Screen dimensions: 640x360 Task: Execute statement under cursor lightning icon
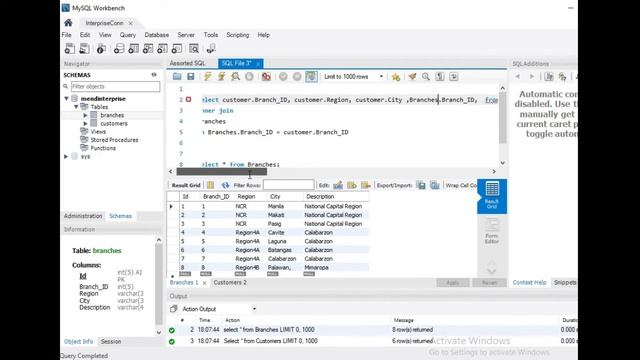(x=222, y=76)
